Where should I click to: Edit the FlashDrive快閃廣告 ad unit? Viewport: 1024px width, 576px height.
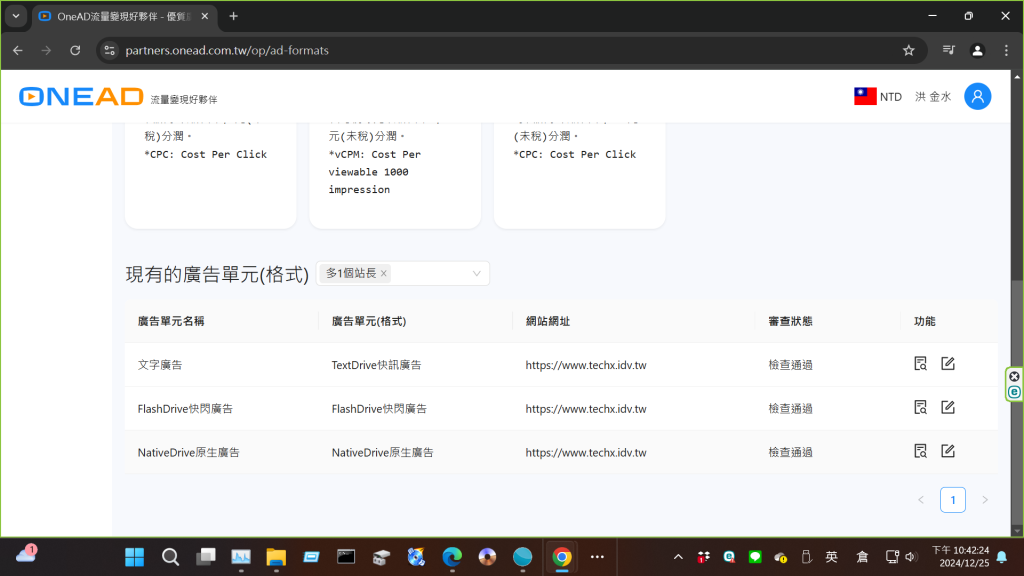(948, 408)
